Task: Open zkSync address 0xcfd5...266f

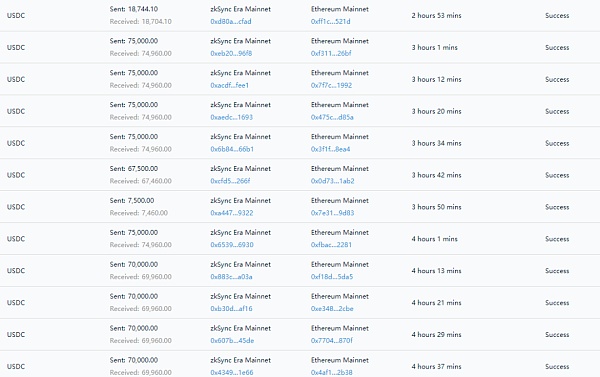Action: click(230, 181)
